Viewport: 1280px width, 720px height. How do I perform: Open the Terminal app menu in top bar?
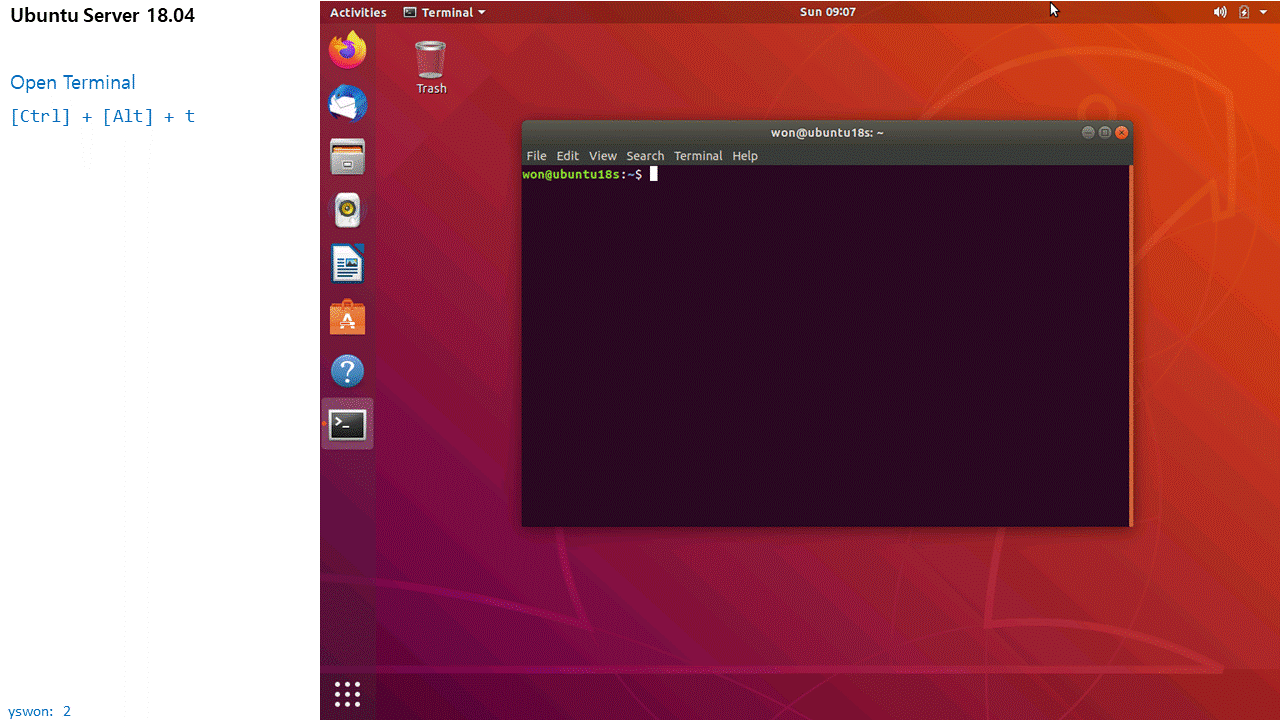[x=444, y=12]
